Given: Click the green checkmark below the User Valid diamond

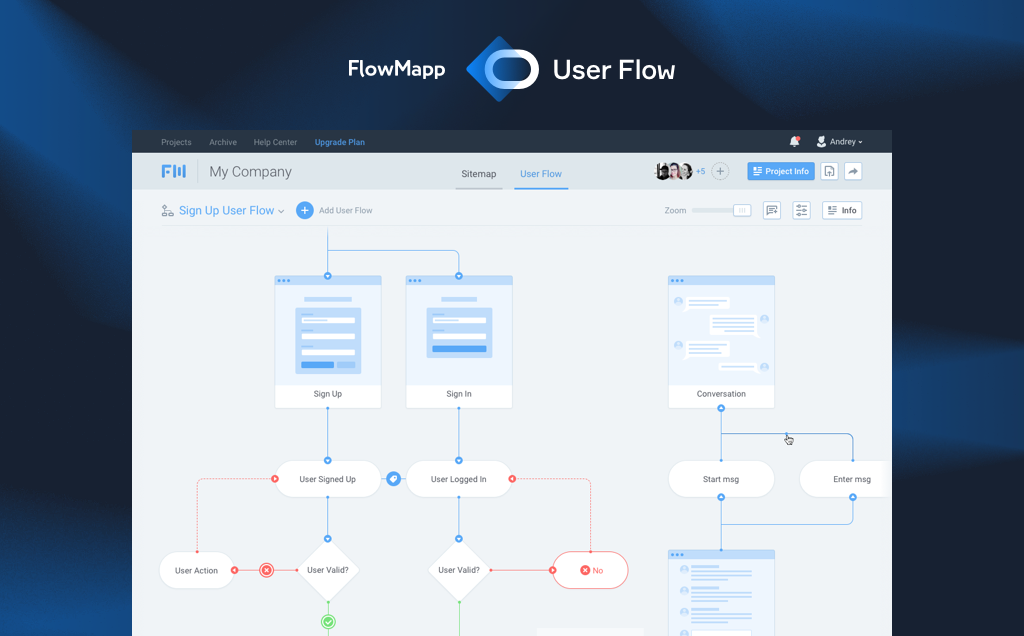Looking at the screenshot, I should 328,621.
